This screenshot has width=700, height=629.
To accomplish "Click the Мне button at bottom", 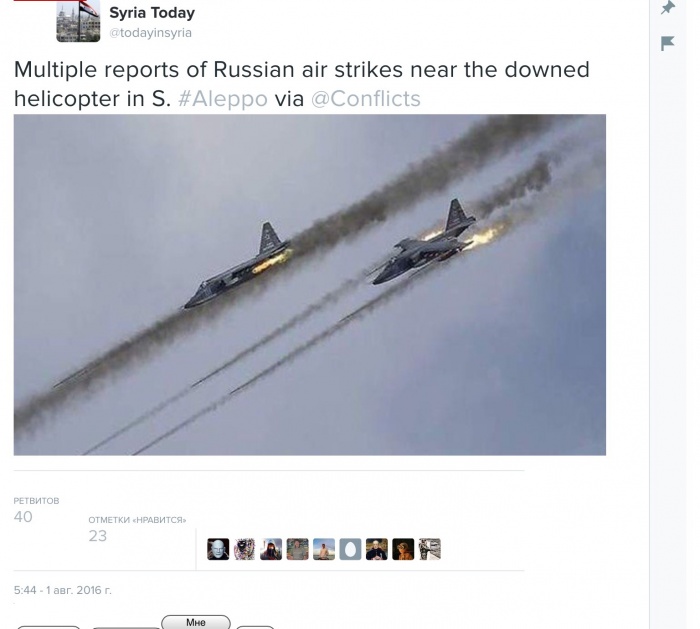I will tap(196, 622).
